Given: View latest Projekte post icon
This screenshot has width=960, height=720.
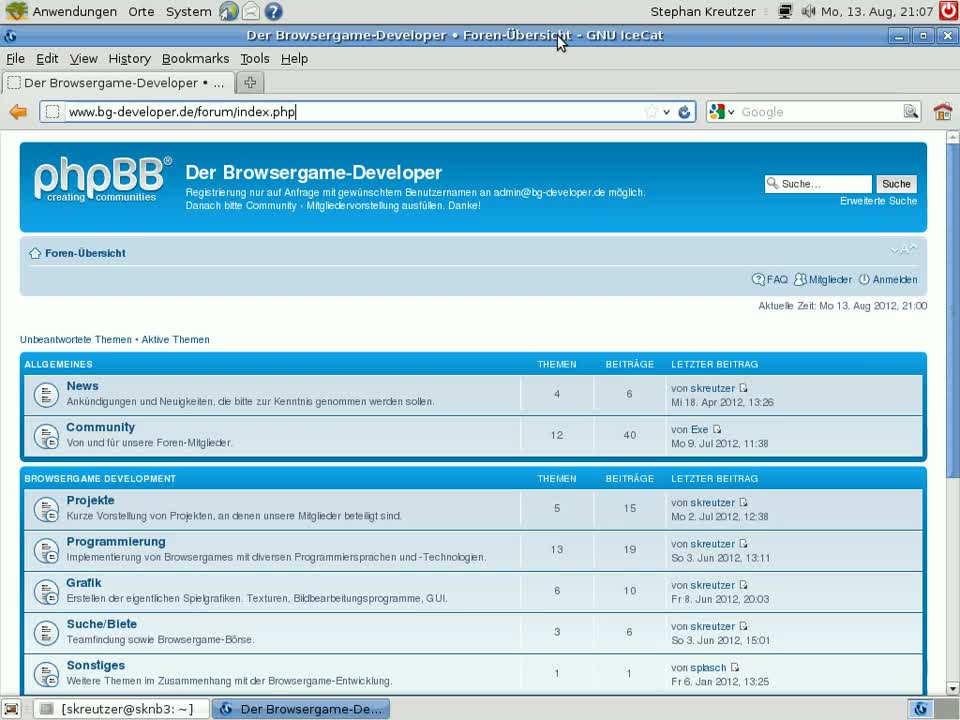Looking at the screenshot, I should pyautogui.click(x=743, y=503).
